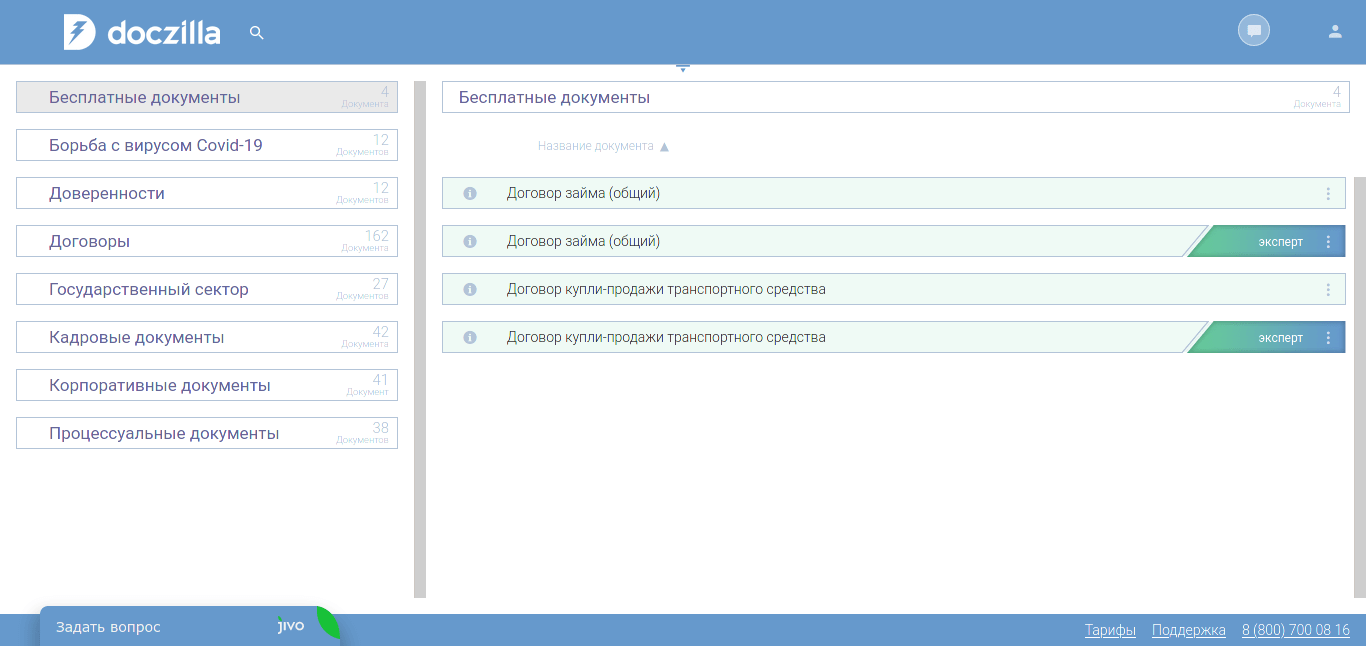Click info icon of first Договор займа
This screenshot has width=1366, height=646.
(x=470, y=194)
